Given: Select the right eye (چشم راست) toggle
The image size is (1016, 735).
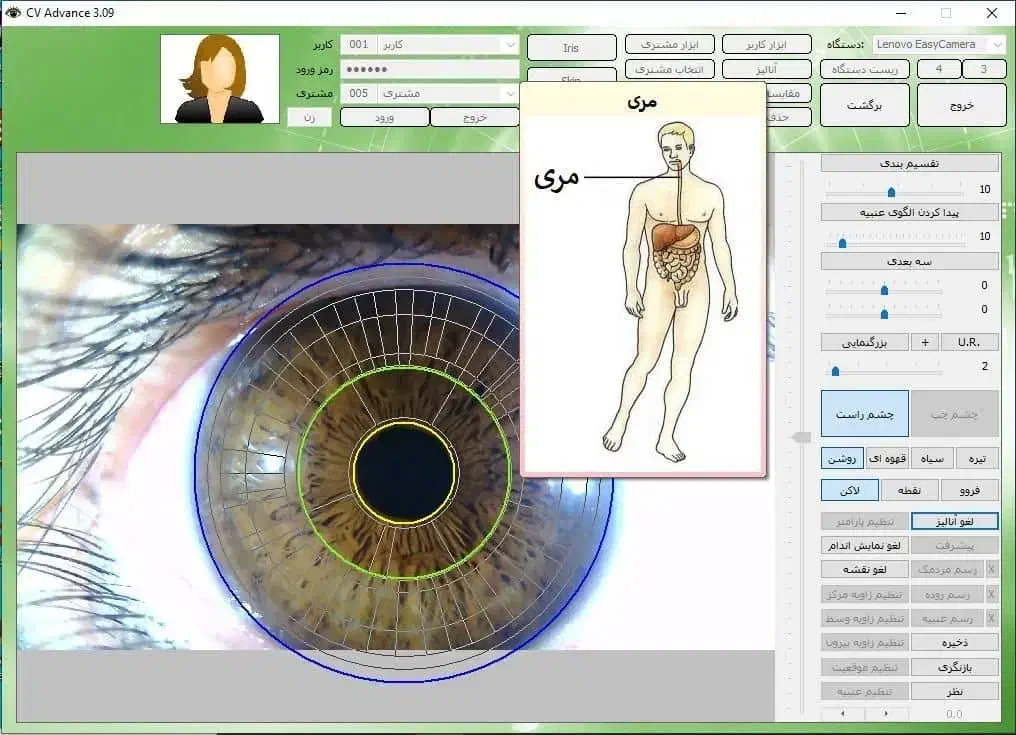Looking at the screenshot, I should click(865, 414).
